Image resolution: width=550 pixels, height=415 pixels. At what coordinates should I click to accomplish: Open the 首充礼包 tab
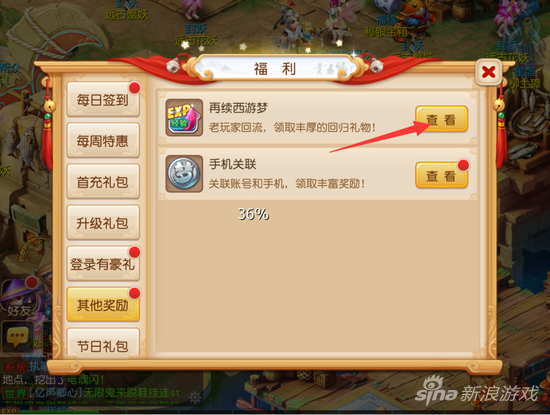pyautogui.click(x=103, y=182)
